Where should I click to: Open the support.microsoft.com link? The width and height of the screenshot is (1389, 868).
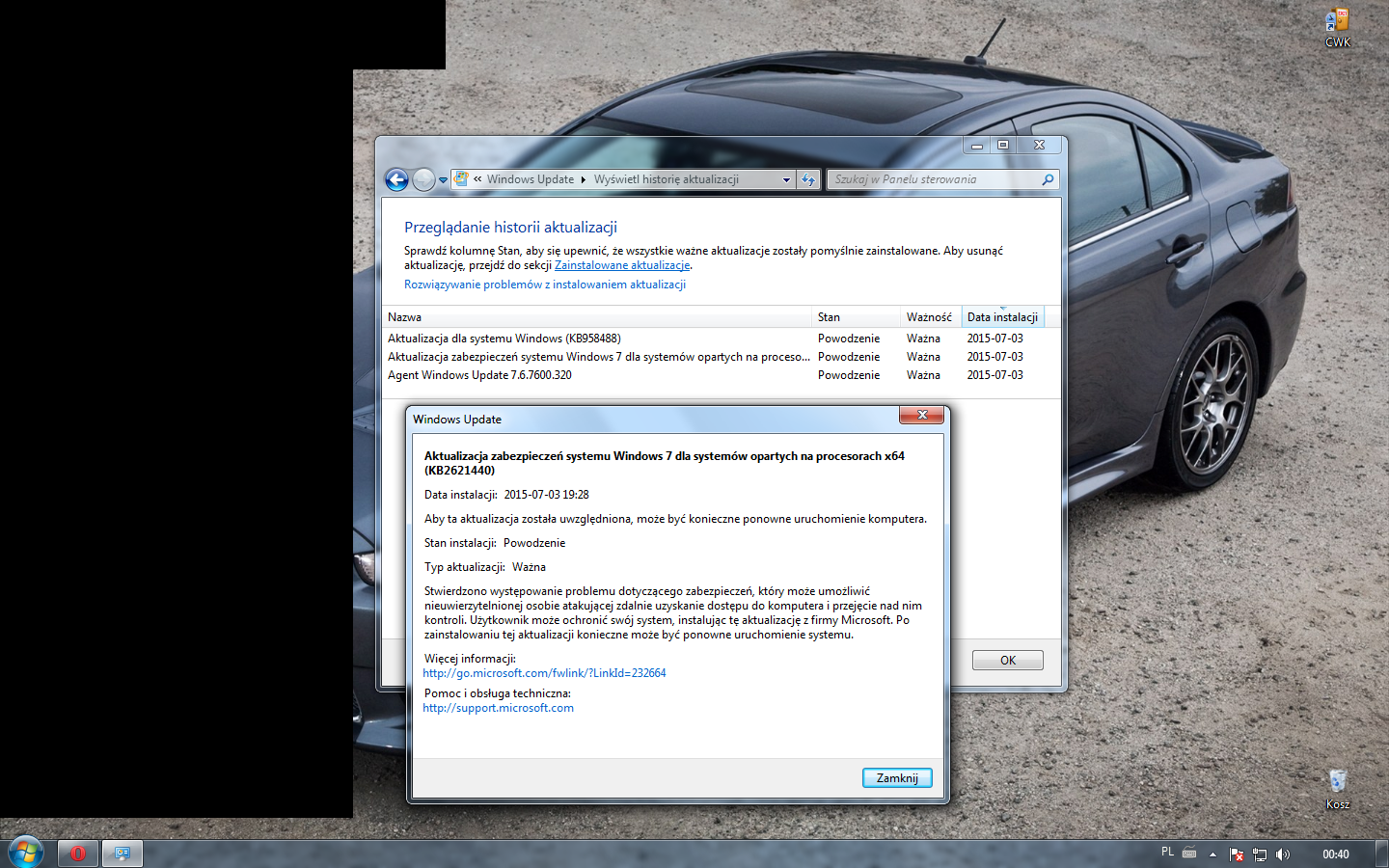498,708
